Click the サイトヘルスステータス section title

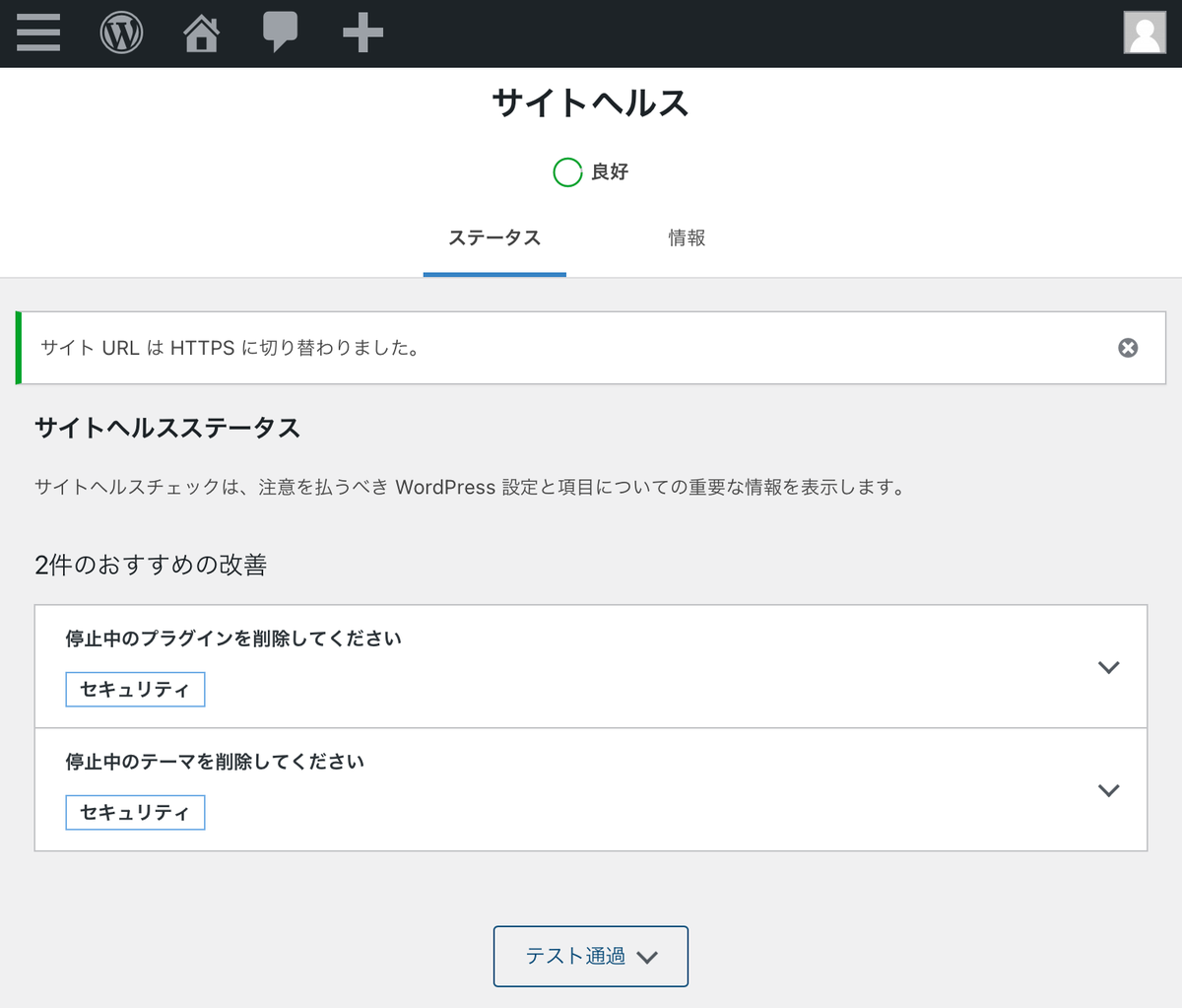coord(166,429)
